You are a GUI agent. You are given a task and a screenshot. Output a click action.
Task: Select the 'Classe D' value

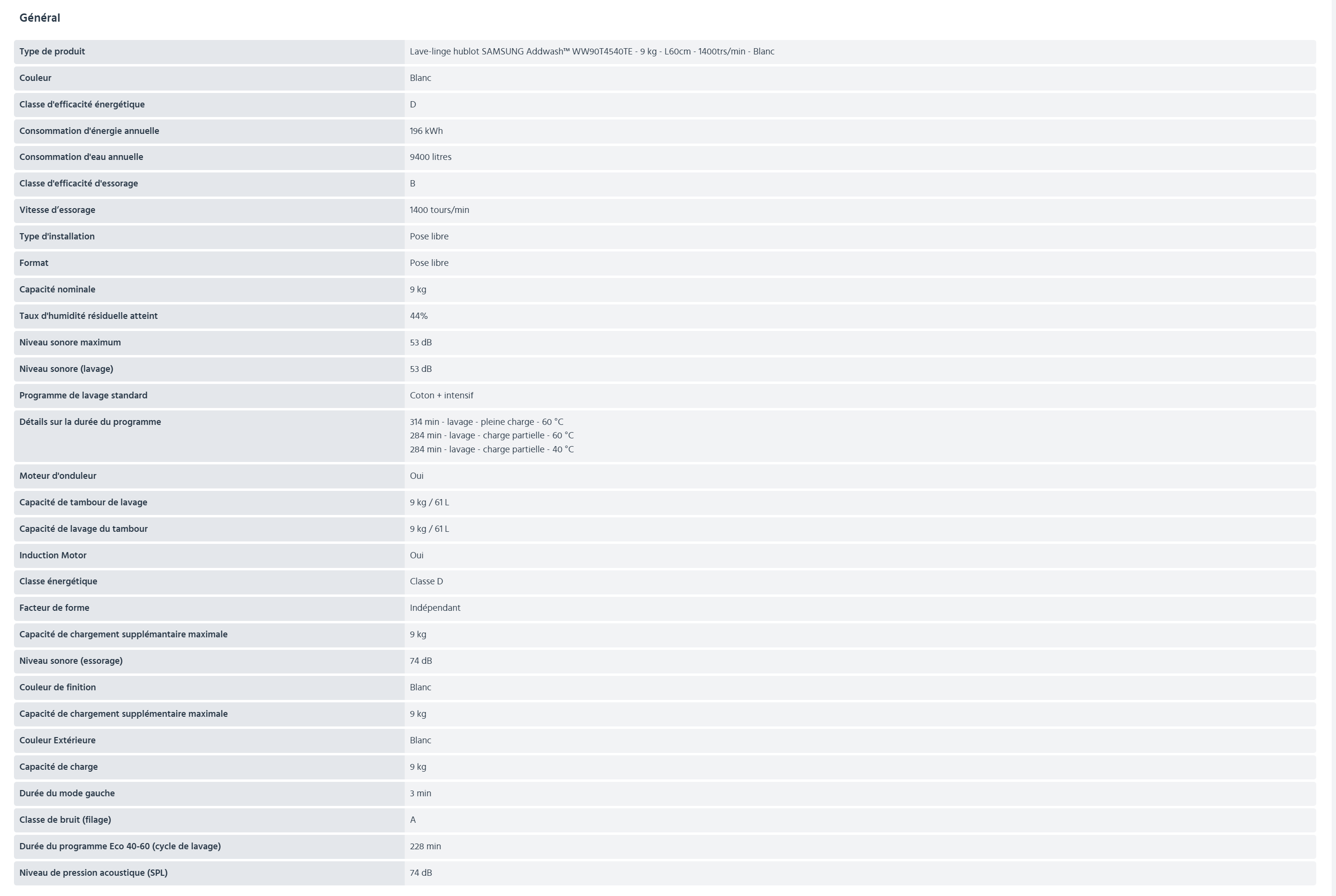pyautogui.click(x=426, y=582)
